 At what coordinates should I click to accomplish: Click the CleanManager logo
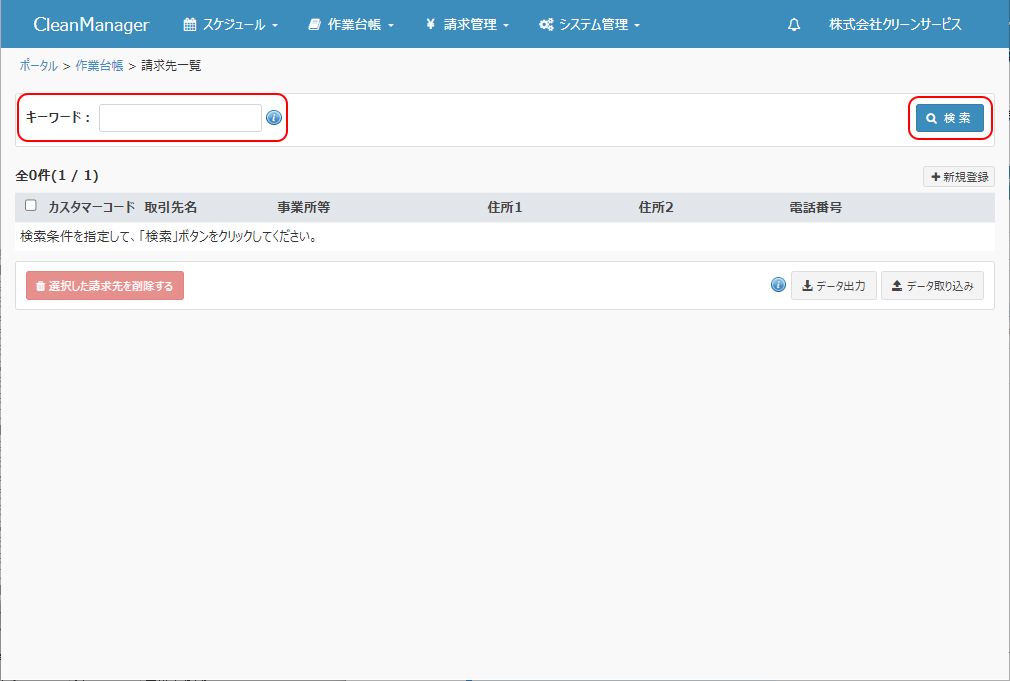click(x=91, y=25)
